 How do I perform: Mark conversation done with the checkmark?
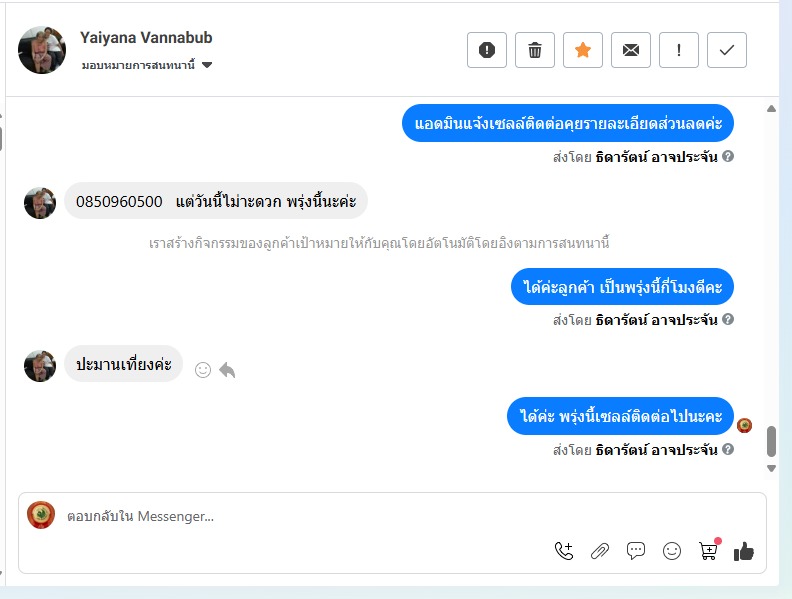coord(726,50)
